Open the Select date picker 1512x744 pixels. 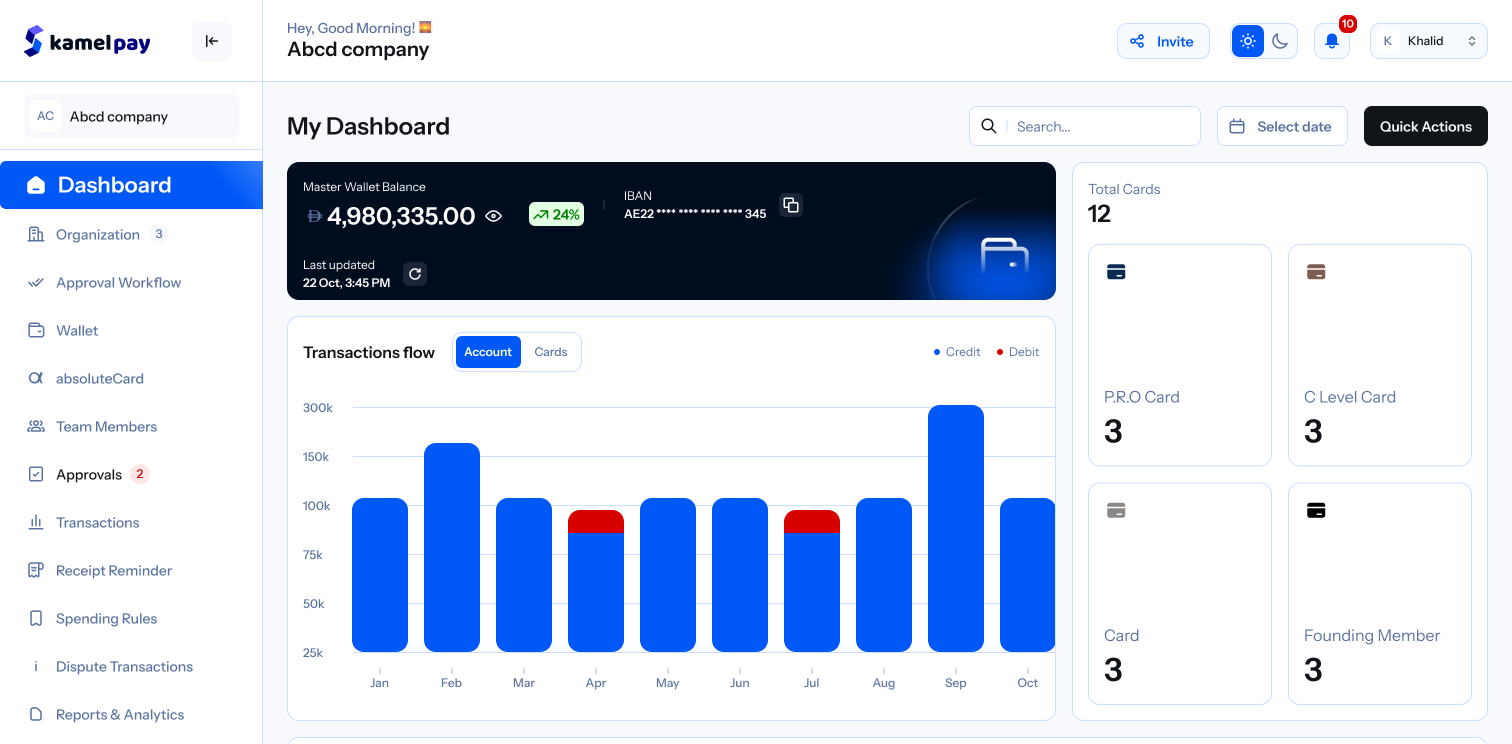pos(1282,126)
